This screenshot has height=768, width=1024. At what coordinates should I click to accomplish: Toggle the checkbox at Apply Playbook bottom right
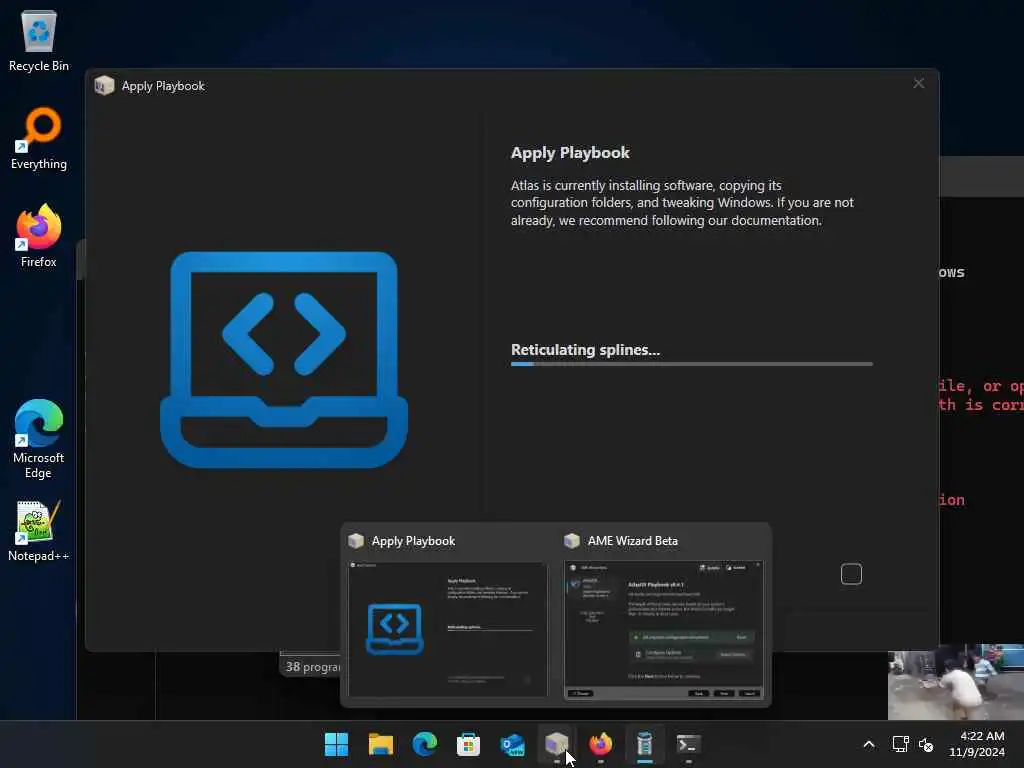click(851, 574)
